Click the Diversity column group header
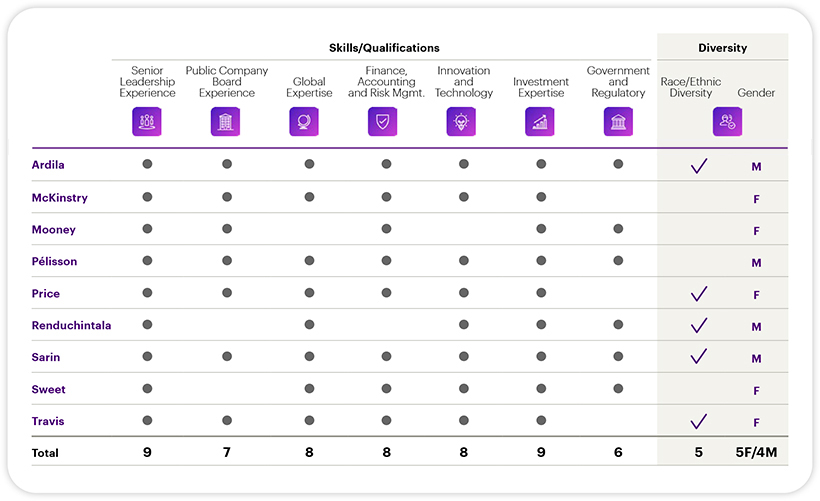This screenshot has height=501, width=820. tap(722, 48)
